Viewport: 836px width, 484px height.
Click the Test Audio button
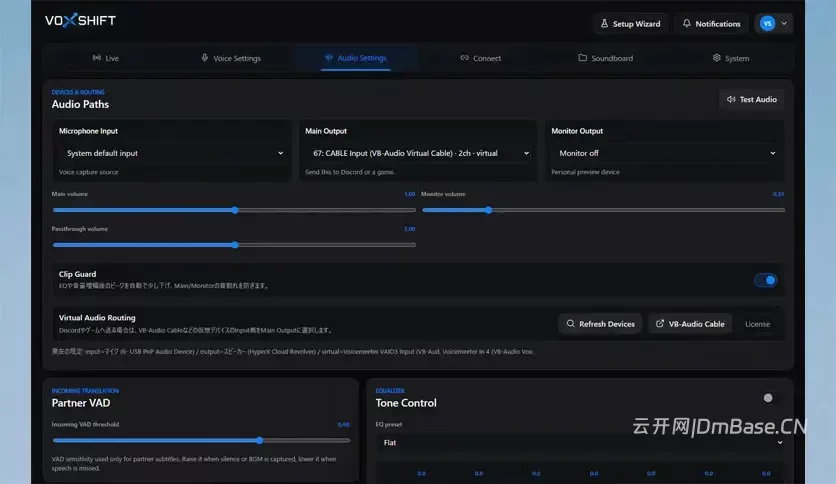[752, 99]
